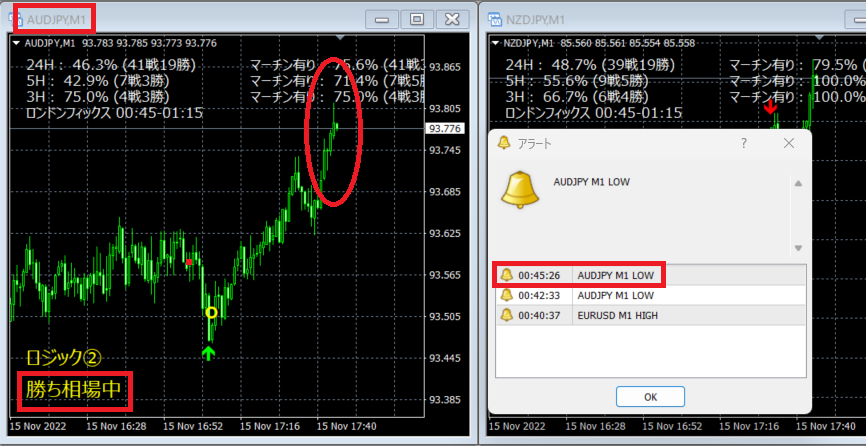Maximize the AUDJPY,M1 chart window
The image size is (866, 446).
pyautogui.click(x=417, y=18)
